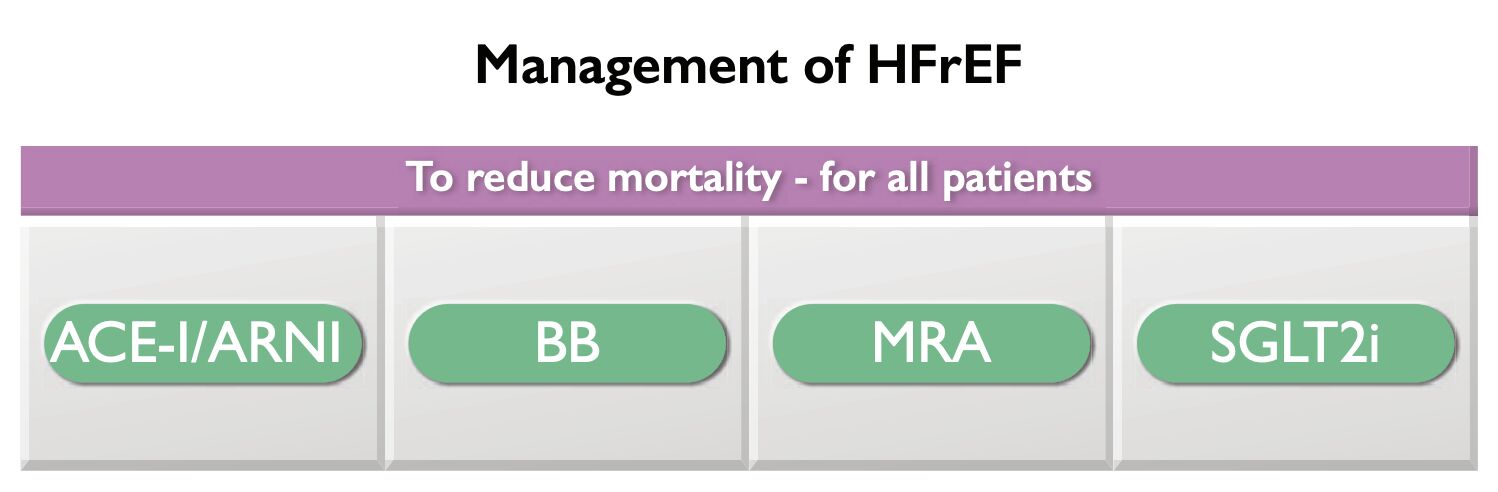
Task: Click the MRA green pill
Action: 931,344
